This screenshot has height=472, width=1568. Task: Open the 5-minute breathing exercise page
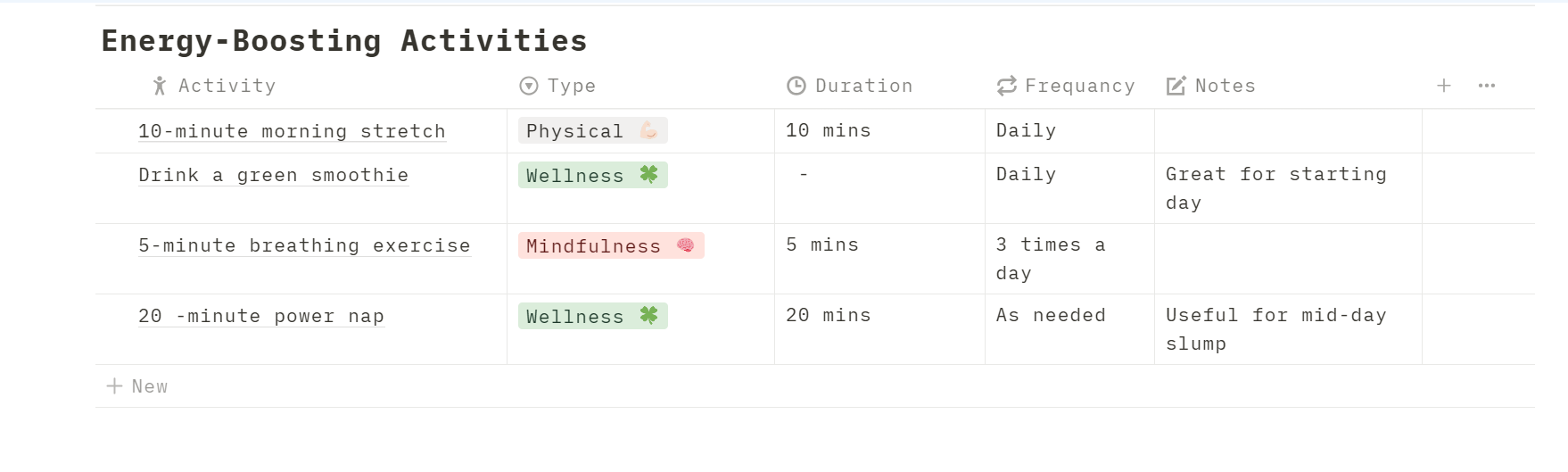click(304, 246)
